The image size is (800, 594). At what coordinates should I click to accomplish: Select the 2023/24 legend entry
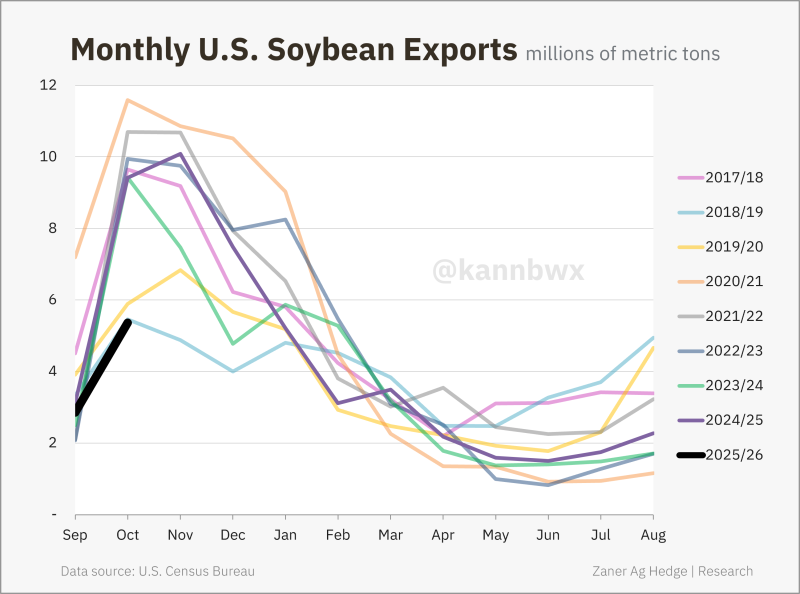[735, 385]
